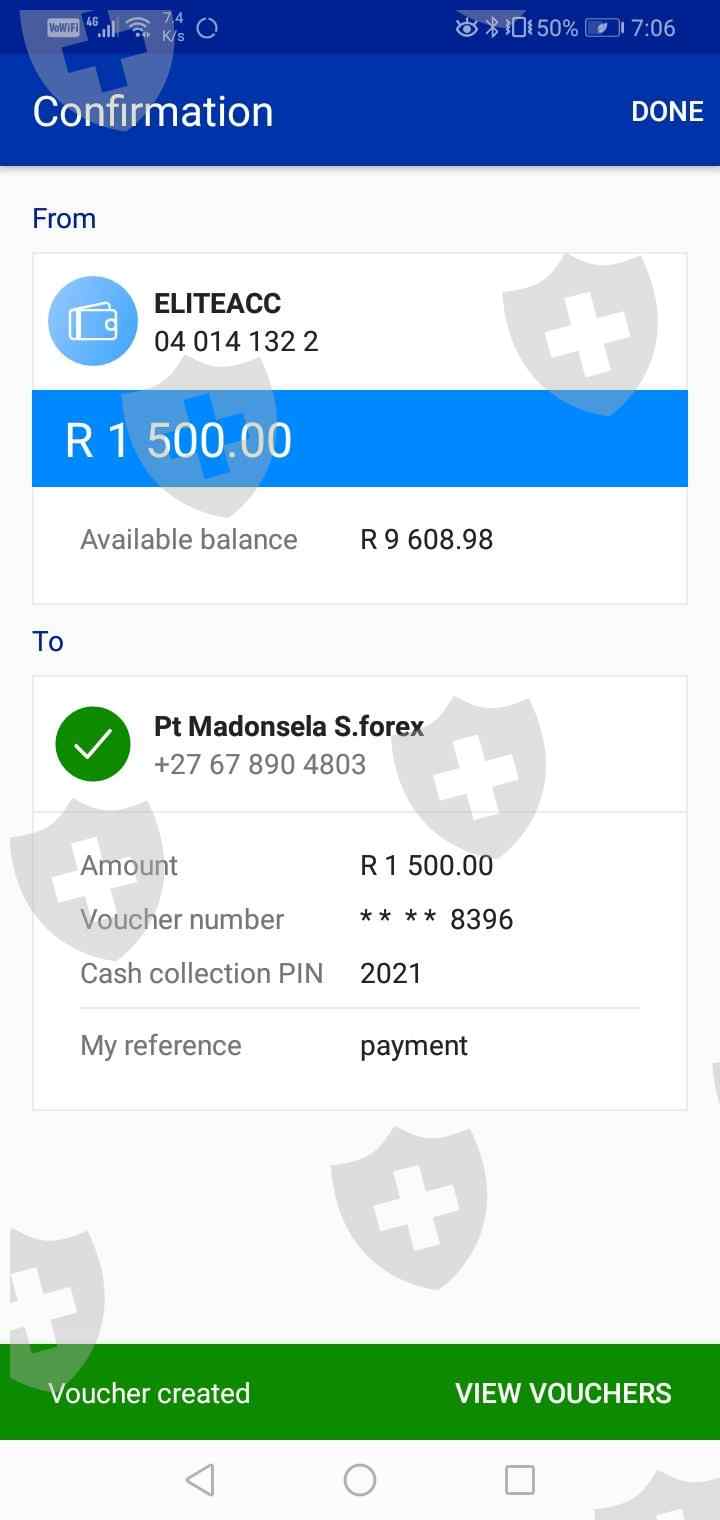This screenshot has width=720, height=1520.
Task: Tap the masked voucher number ending 8396
Action: (x=436, y=920)
